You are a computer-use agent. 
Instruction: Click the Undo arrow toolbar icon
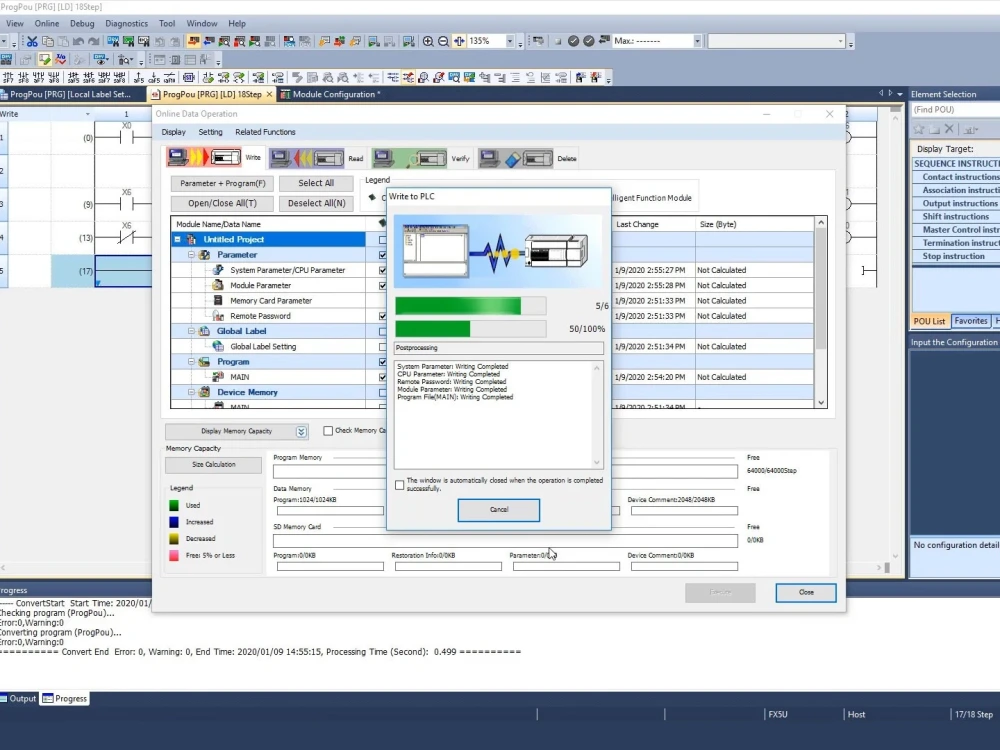(78, 41)
